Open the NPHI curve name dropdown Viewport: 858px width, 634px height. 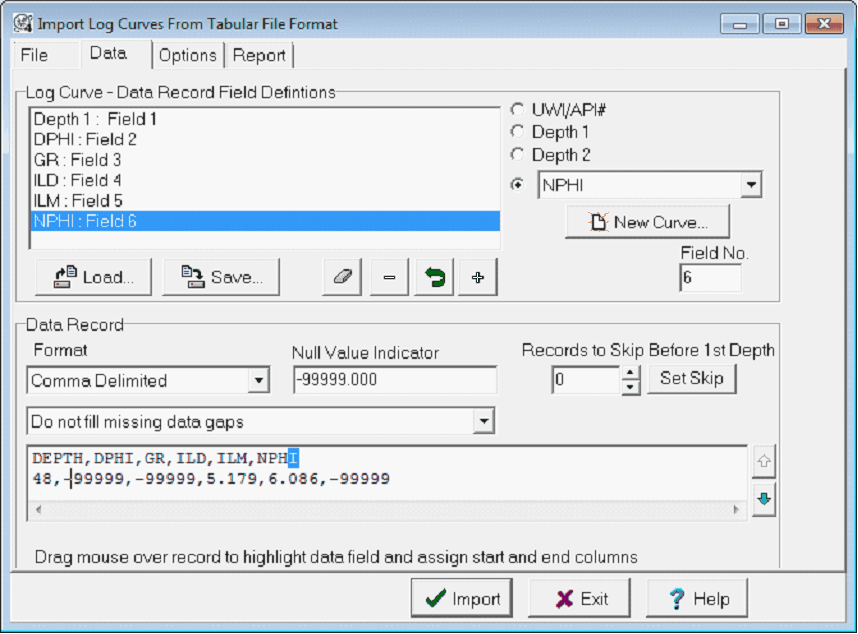[x=752, y=185]
